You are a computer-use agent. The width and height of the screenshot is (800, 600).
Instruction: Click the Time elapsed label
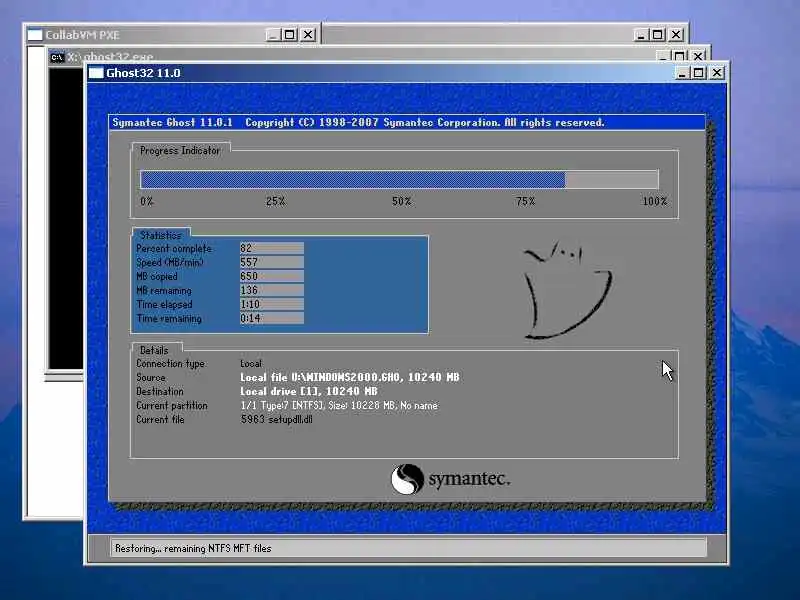click(x=164, y=304)
